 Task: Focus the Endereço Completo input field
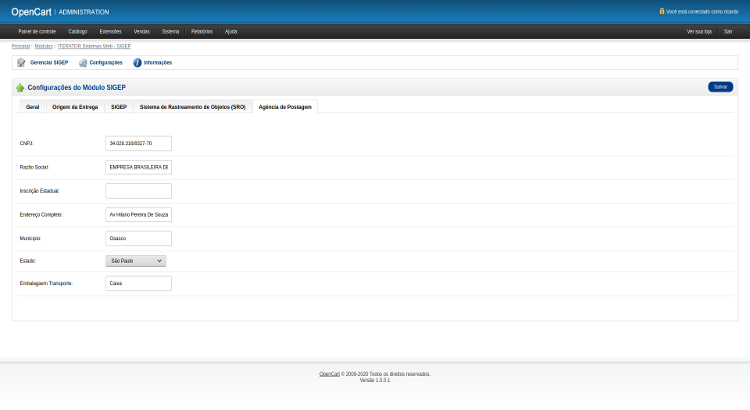[x=139, y=214]
